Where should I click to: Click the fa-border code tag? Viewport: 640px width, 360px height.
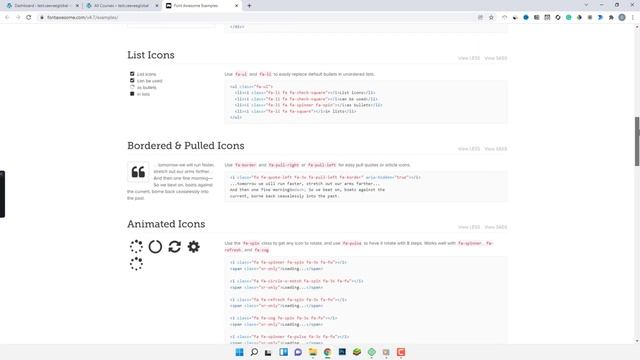(246, 165)
